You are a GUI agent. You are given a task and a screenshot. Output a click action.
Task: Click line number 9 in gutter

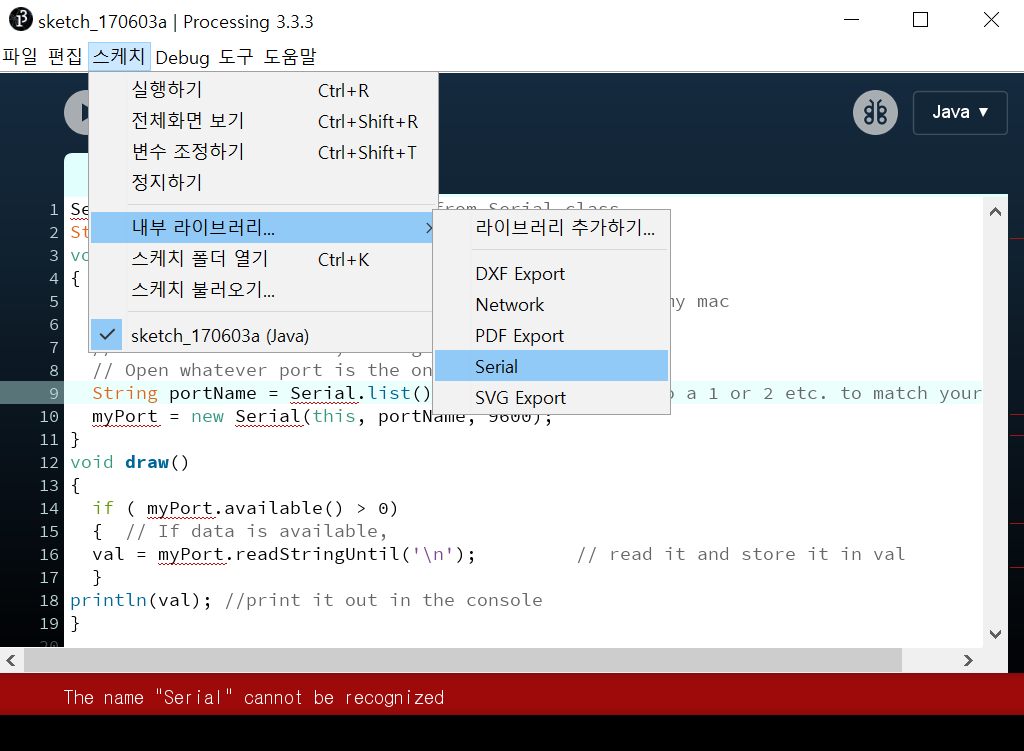coord(53,394)
